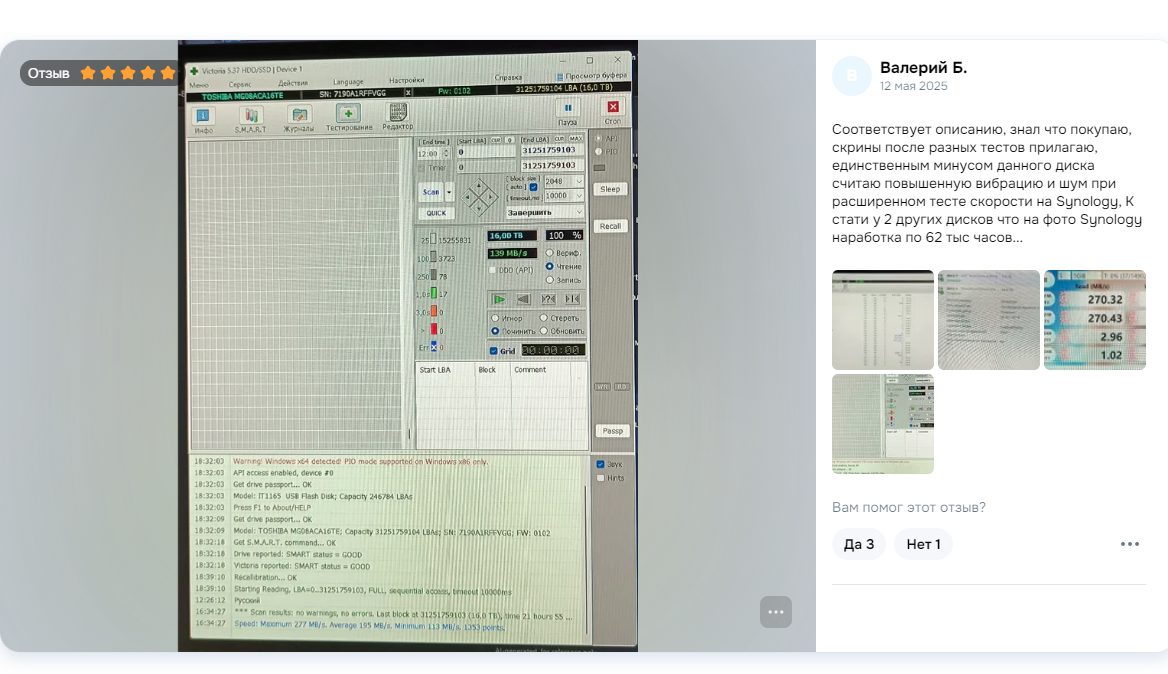This screenshot has height=674, width=1168.
Task: Click the End time spinner arrows
Action: tap(446, 153)
